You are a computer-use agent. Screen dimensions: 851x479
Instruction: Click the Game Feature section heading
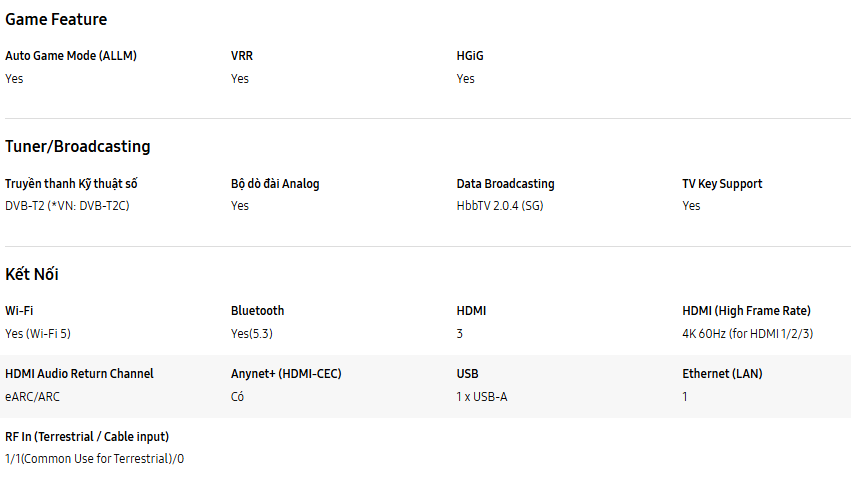(56, 19)
